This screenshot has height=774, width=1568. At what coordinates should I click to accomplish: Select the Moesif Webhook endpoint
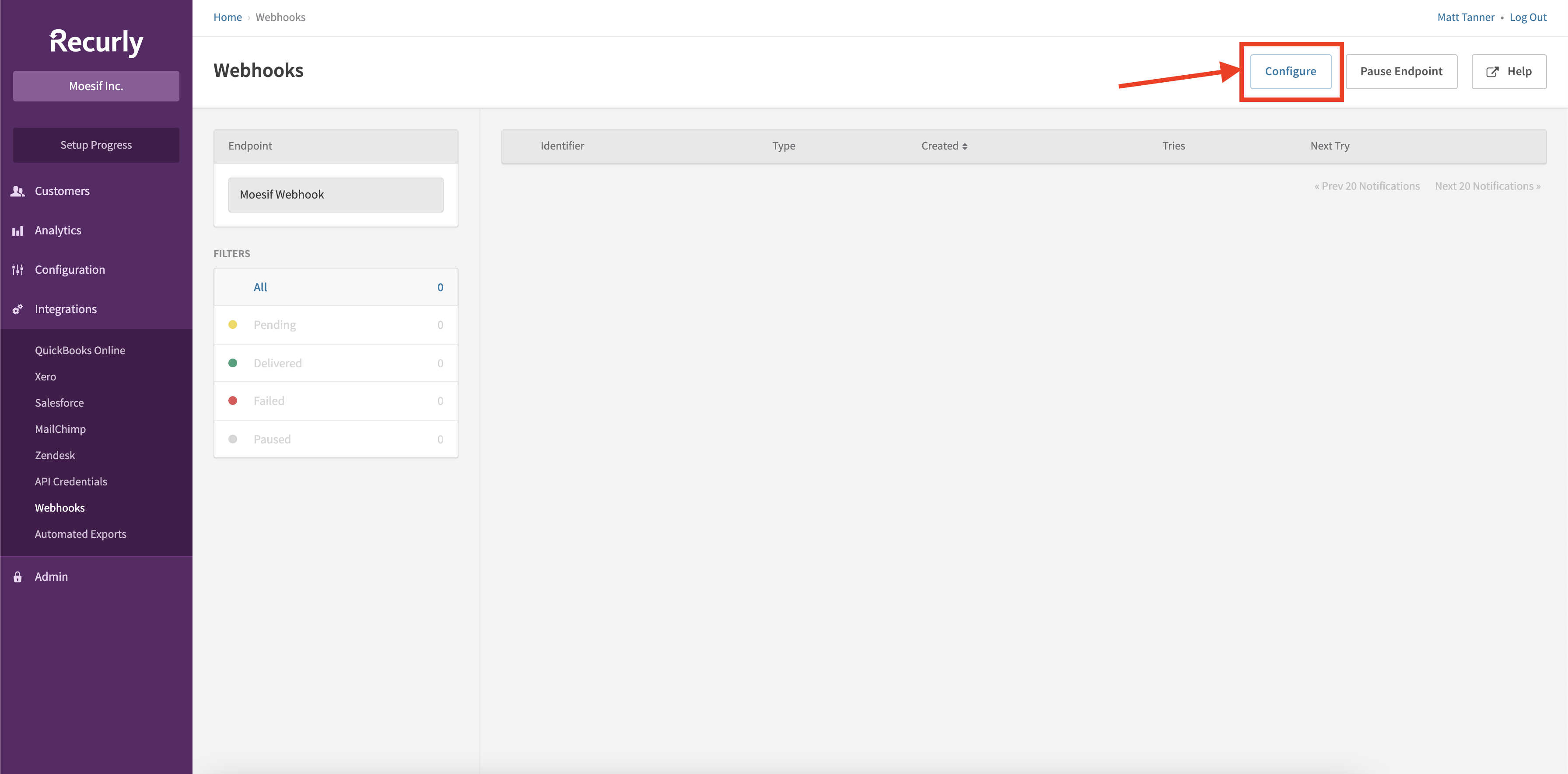(336, 194)
